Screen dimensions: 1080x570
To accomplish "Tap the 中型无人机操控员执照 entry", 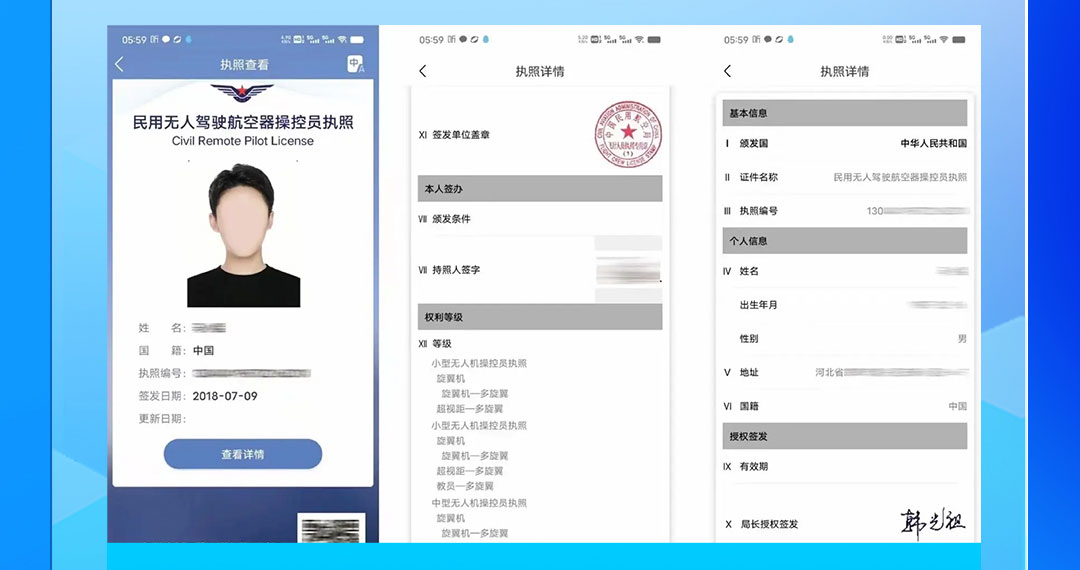I will click(x=479, y=503).
